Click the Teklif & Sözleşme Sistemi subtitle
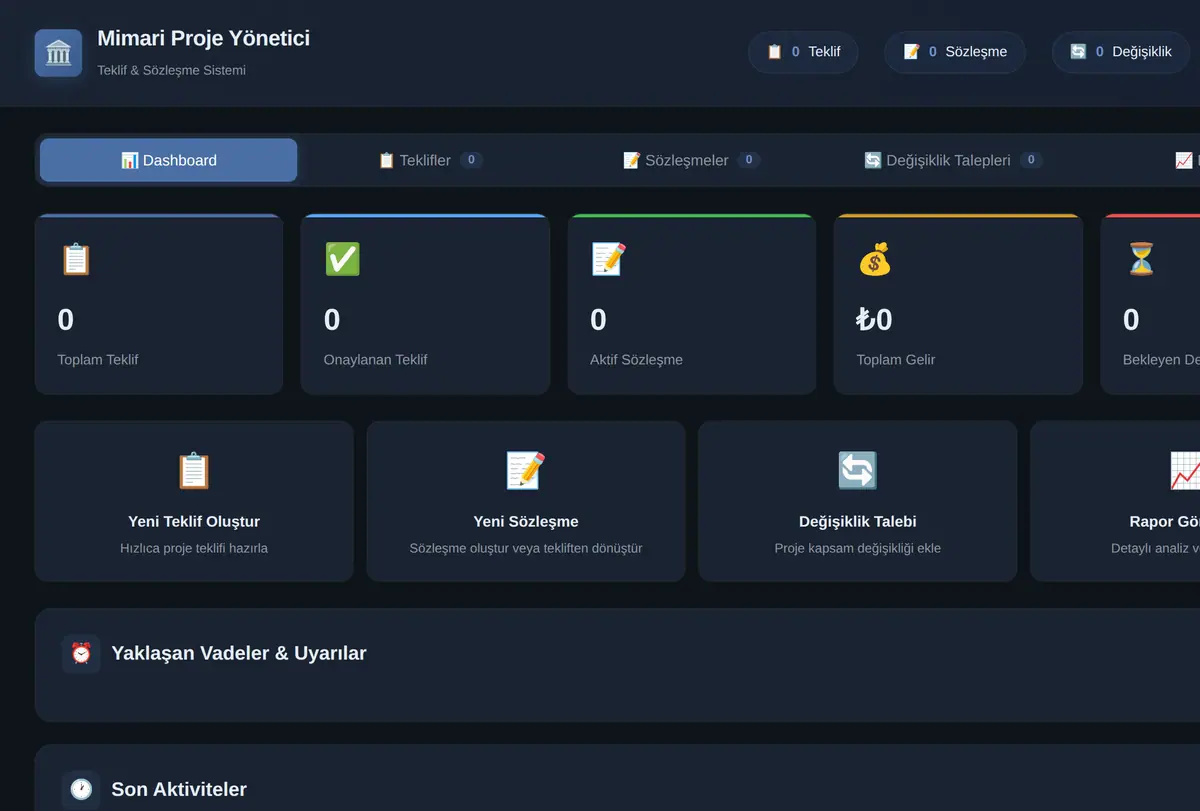The width and height of the screenshot is (1200, 811). point(171,70)
